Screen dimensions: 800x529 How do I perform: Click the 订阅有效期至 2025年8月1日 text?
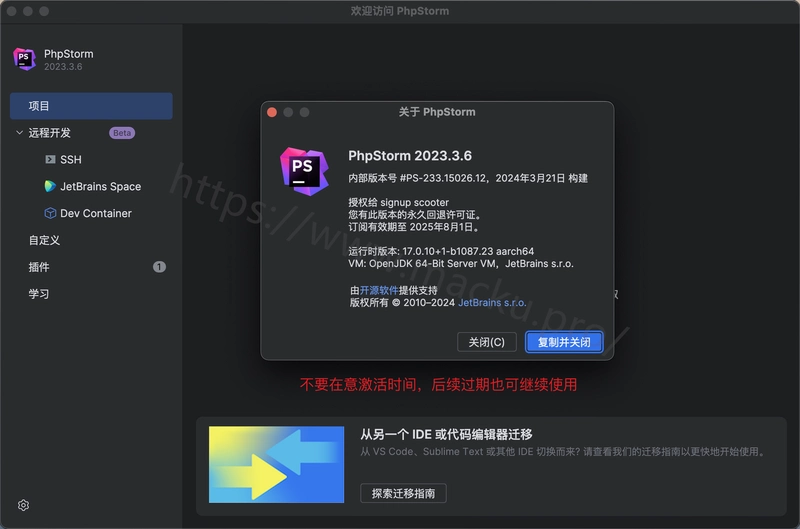click(x=414, y=227)
